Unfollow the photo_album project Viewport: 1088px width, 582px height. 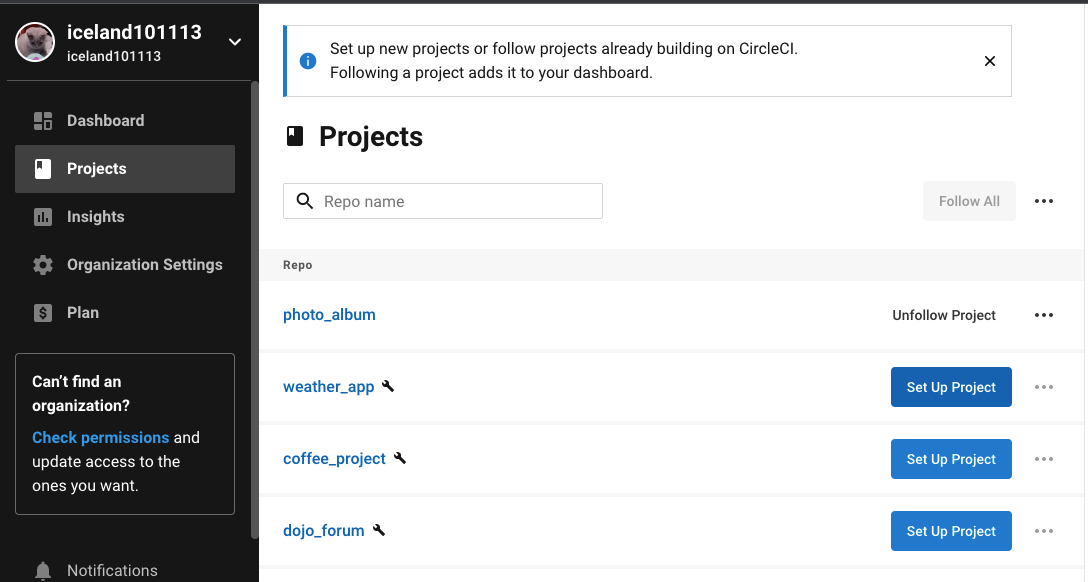click(943, 314)
